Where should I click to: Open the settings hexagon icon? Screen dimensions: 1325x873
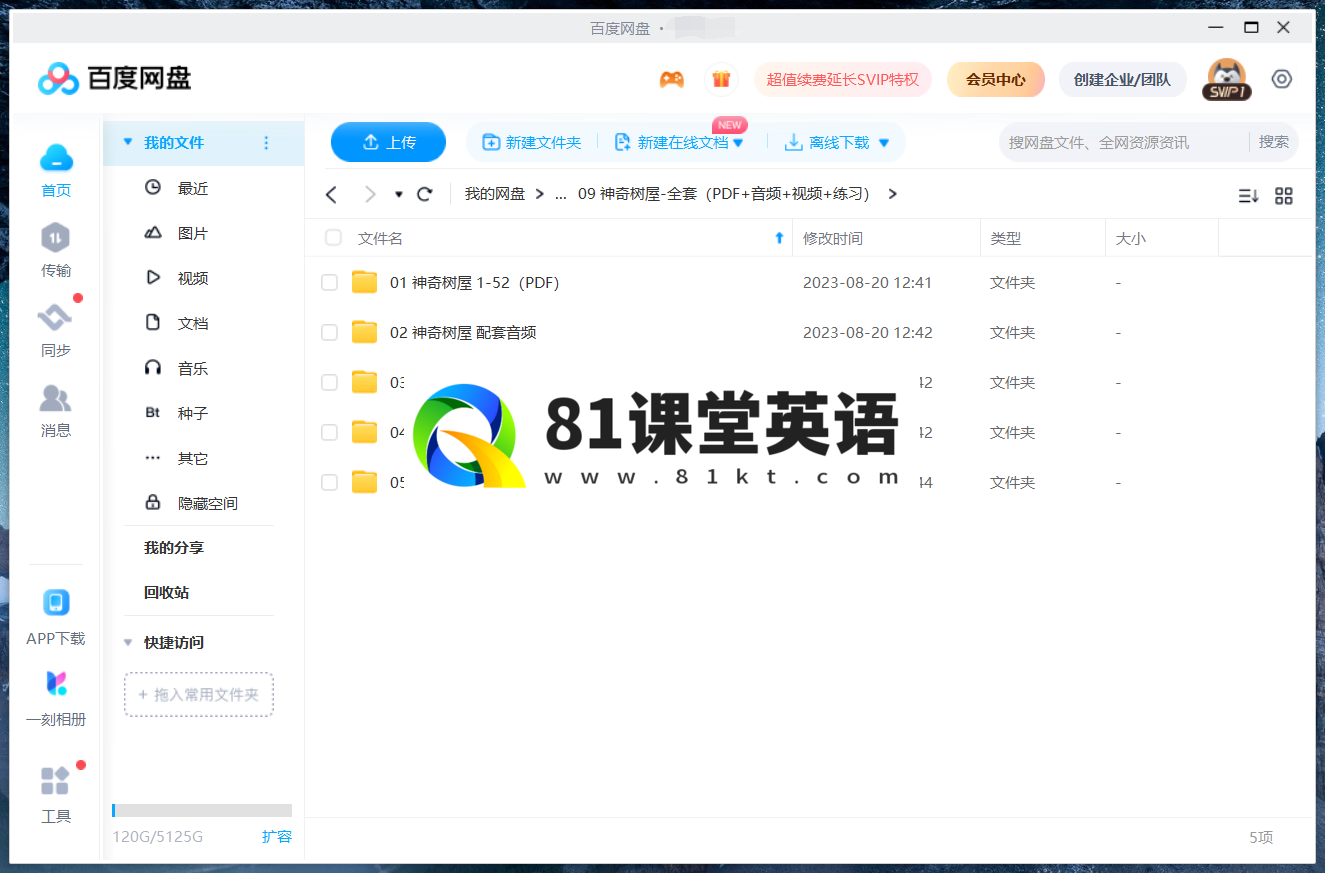[x=1282, y=79]
